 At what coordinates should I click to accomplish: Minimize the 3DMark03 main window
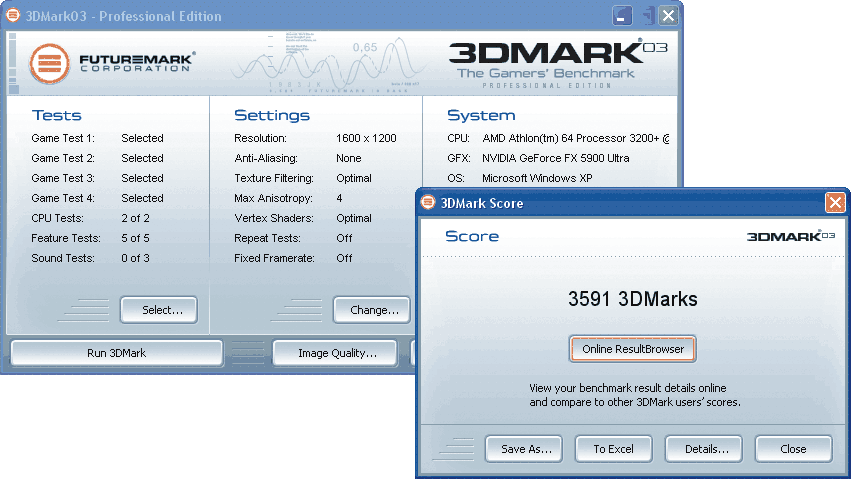(622, 16)
